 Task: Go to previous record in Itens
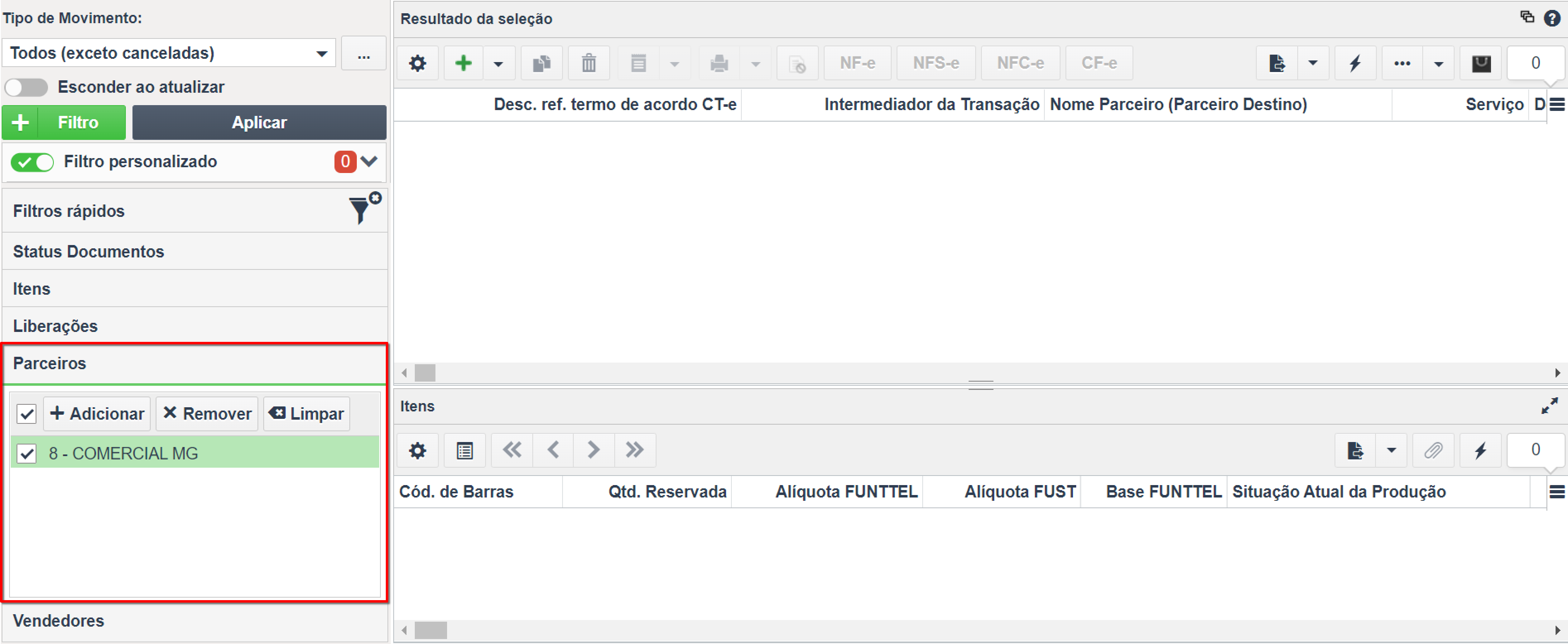[553, 450]
